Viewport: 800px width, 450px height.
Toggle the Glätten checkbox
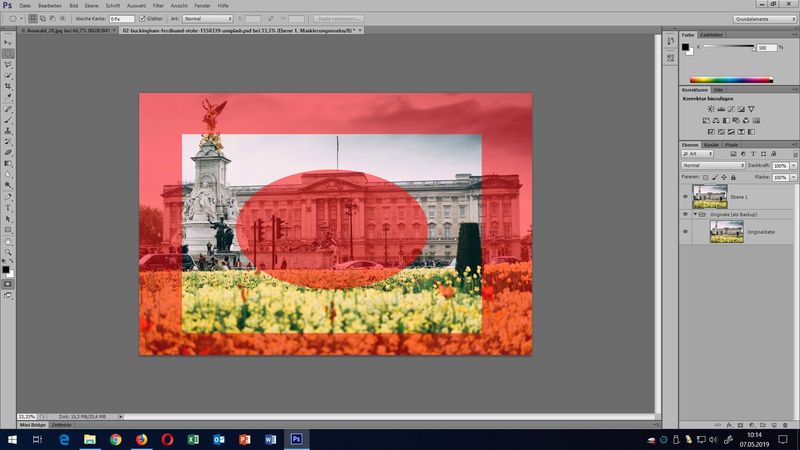coord(143,18)
